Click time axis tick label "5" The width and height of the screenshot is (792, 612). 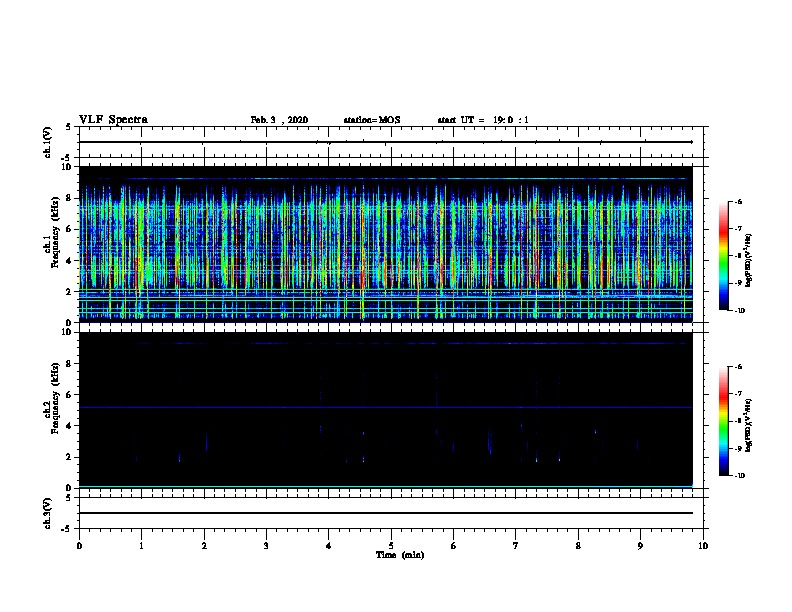pyautogui.click(x=391, y=546)
